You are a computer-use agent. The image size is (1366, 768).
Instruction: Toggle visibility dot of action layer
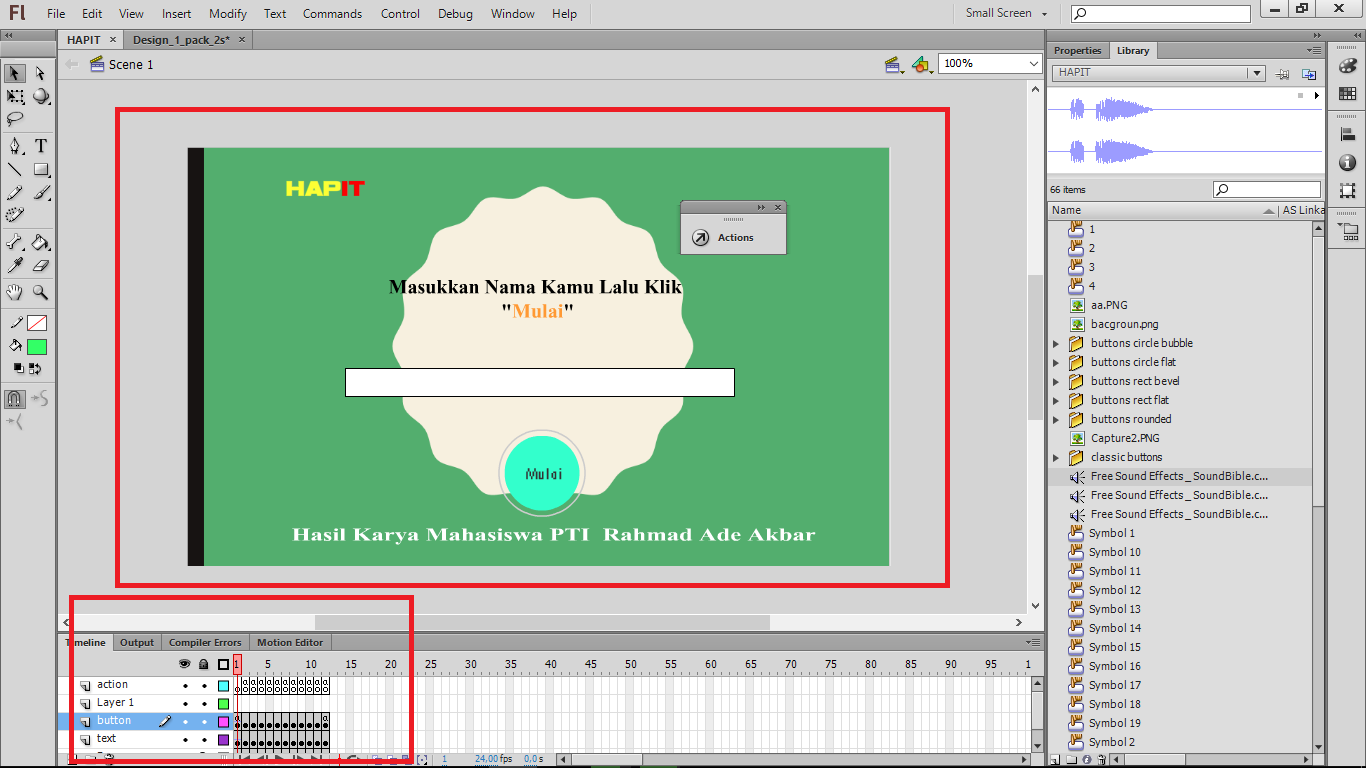pos(184,686)
